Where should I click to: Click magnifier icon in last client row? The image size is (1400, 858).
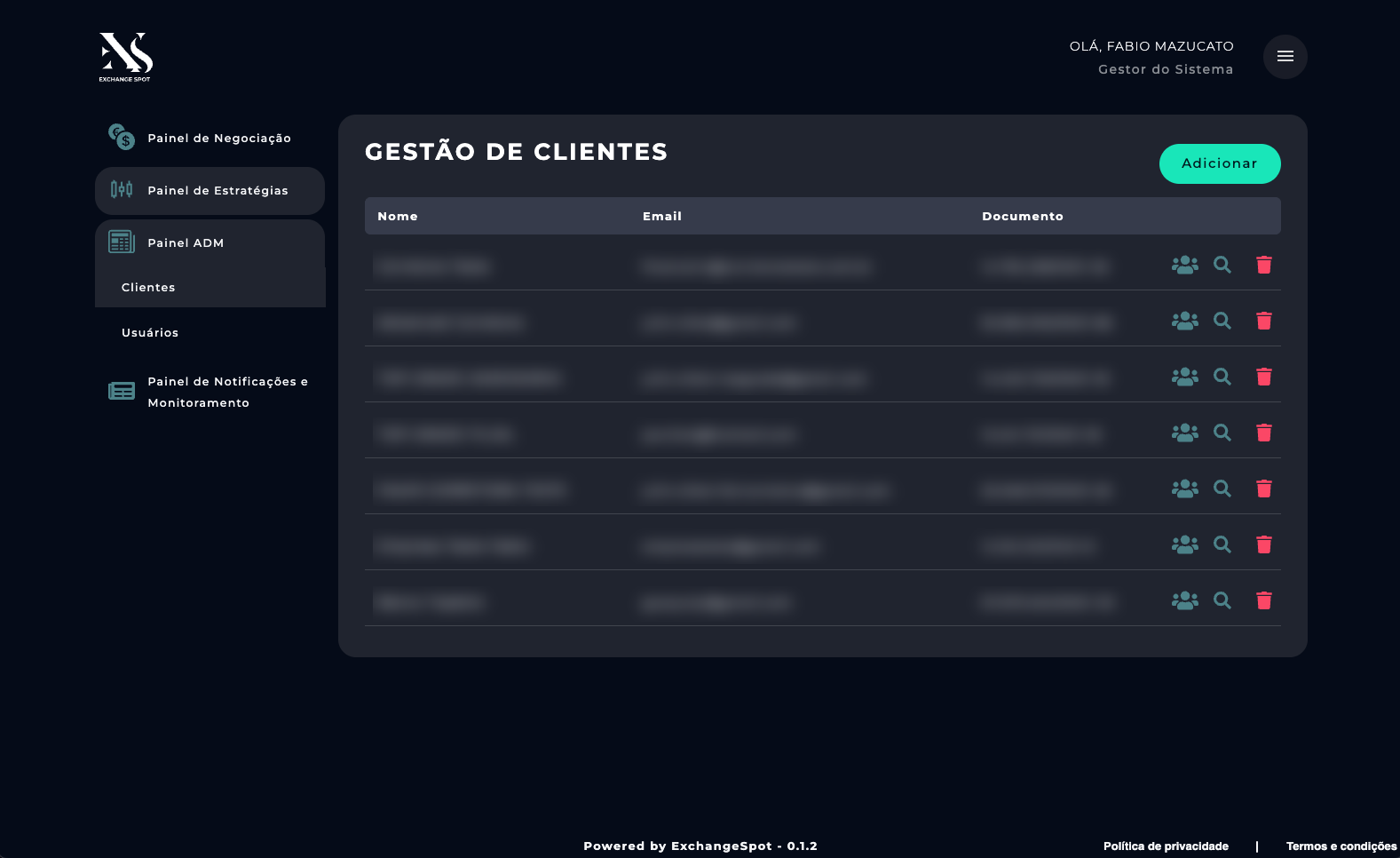(1222, 600)
